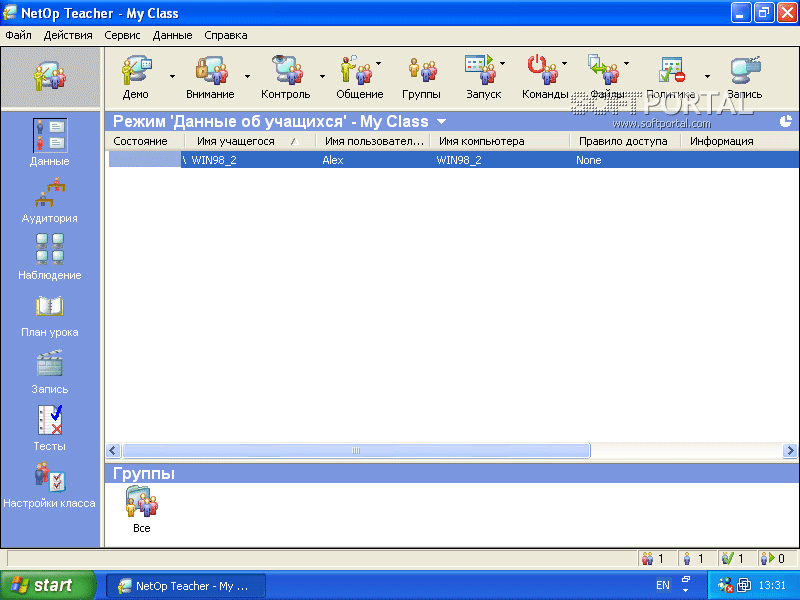Open the mode selector dropdown next to My Class
The width and height of the screenshot is (800, 600).
point(441,122)
